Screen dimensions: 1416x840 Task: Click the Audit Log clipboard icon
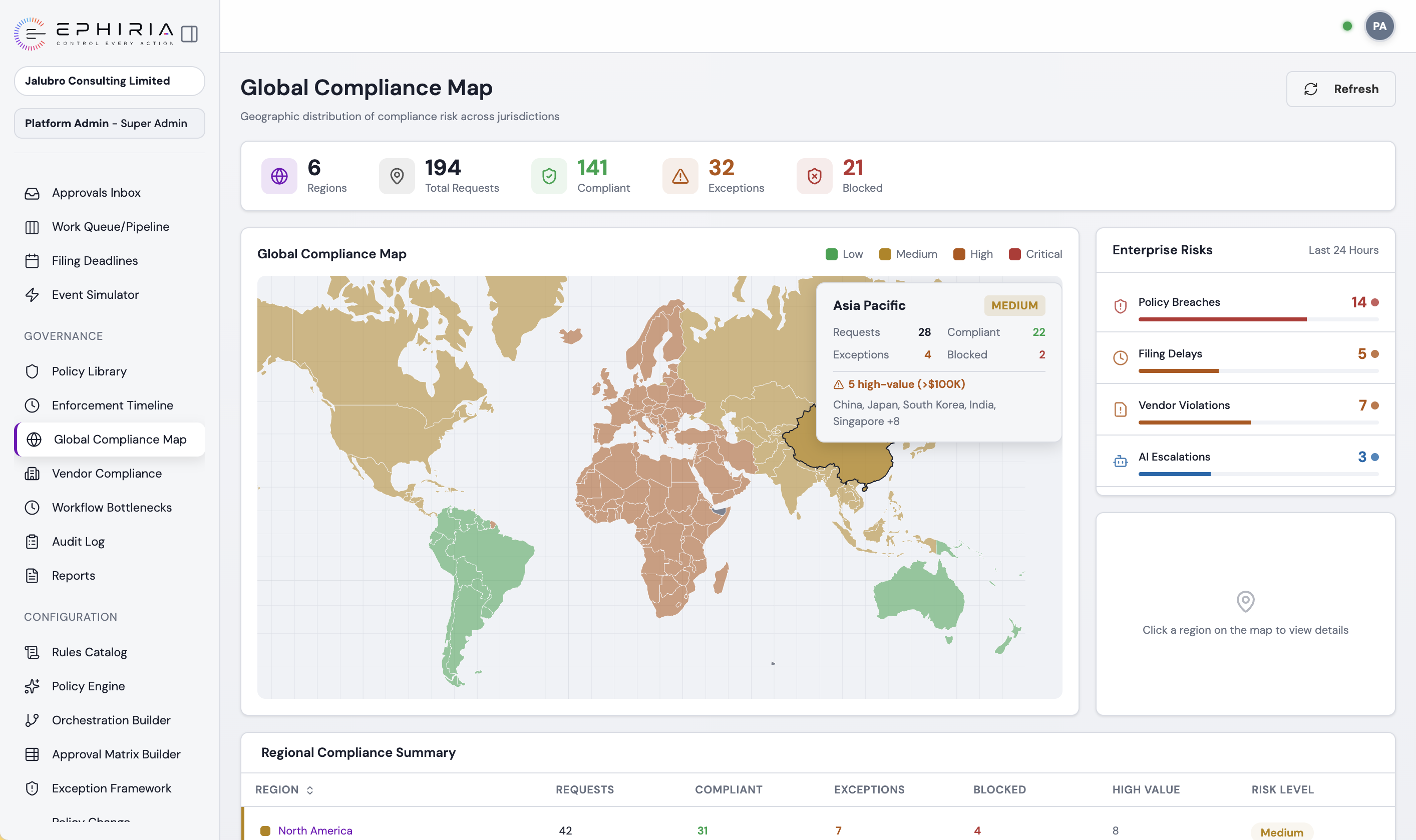[x=32, y=541]
